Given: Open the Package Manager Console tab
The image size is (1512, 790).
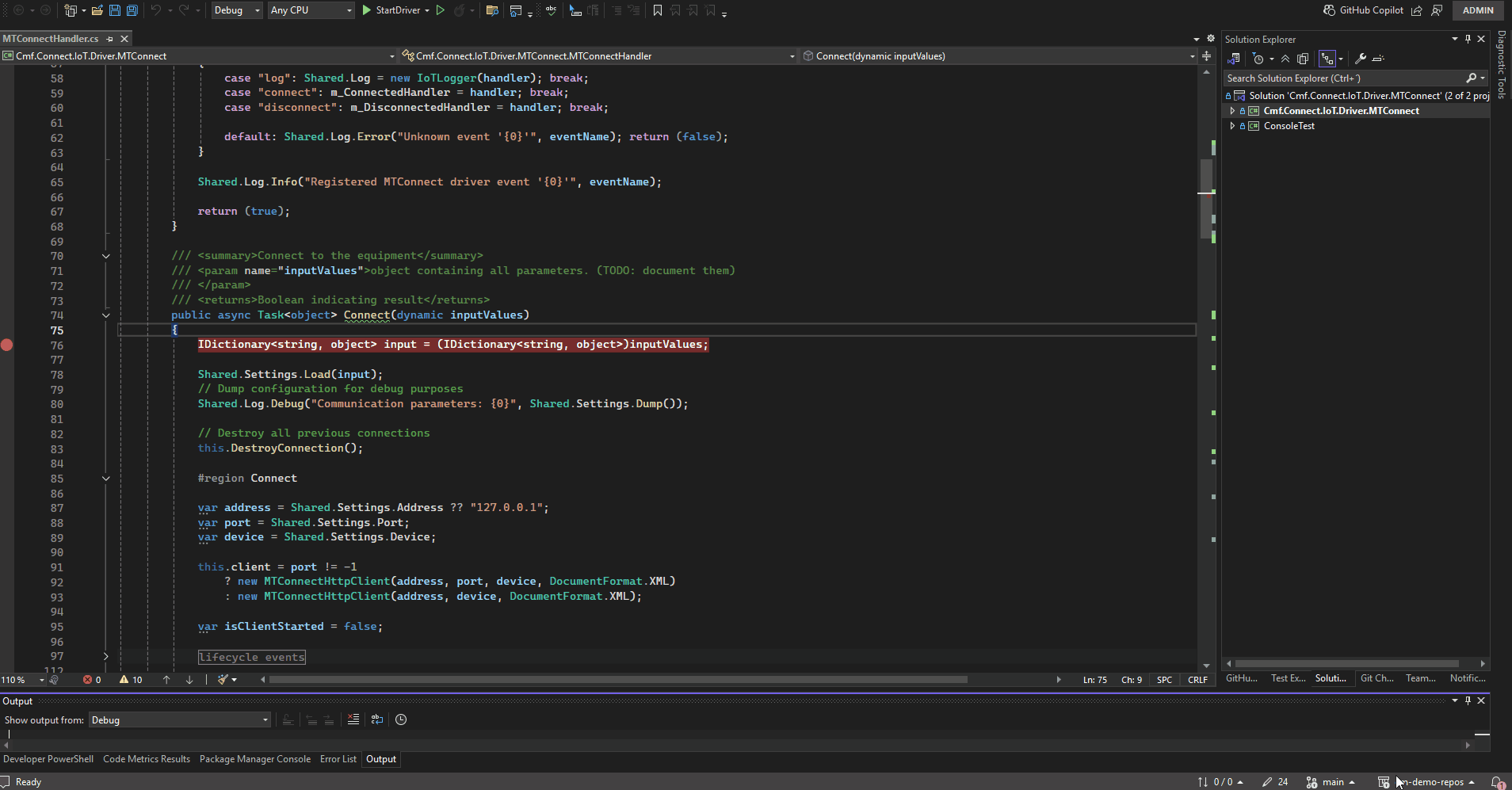Looking at the screenshot, I should pyautogui.click(x=255, y=759).
